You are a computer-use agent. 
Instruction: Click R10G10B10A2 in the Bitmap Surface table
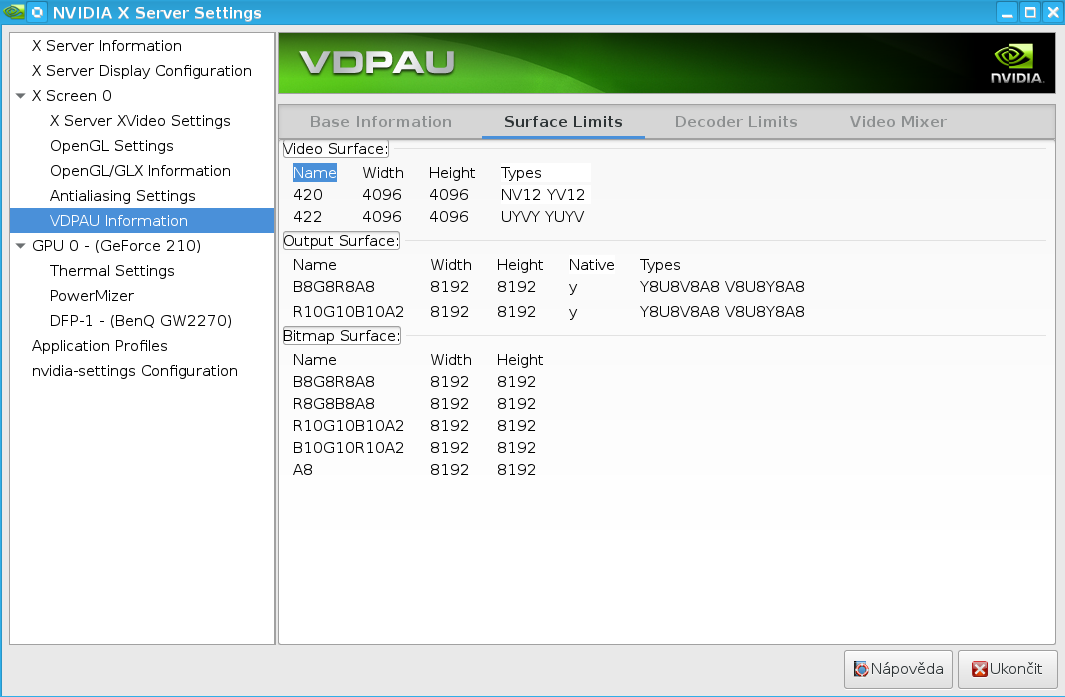[x=348, y=426]
